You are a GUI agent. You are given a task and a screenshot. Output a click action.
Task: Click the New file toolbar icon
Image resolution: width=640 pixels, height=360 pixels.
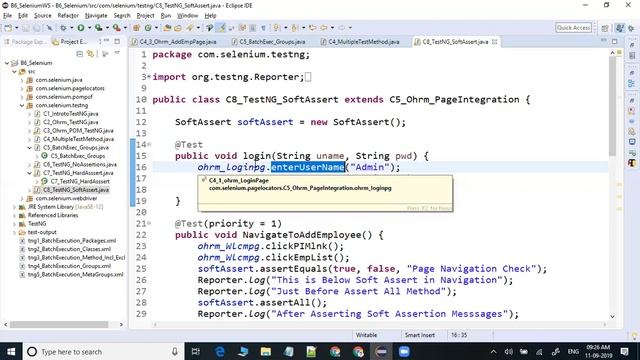pos(8,28)
